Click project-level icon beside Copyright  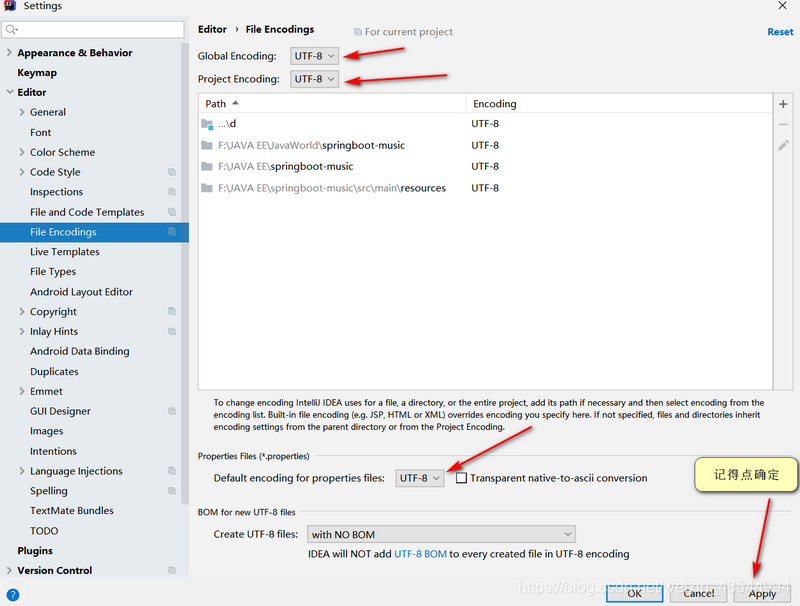[172, 311]
